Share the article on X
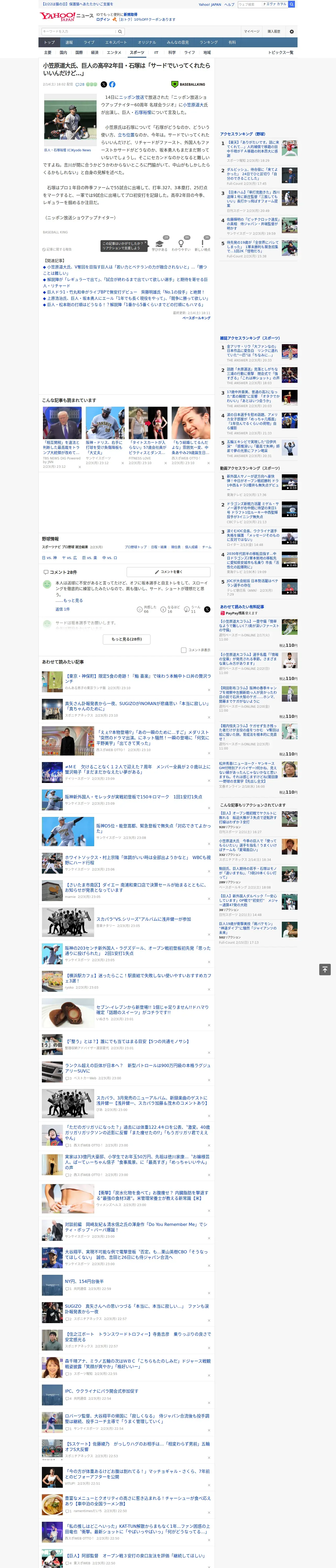The height and width of the screenshot is (1568, 336). 104,85
